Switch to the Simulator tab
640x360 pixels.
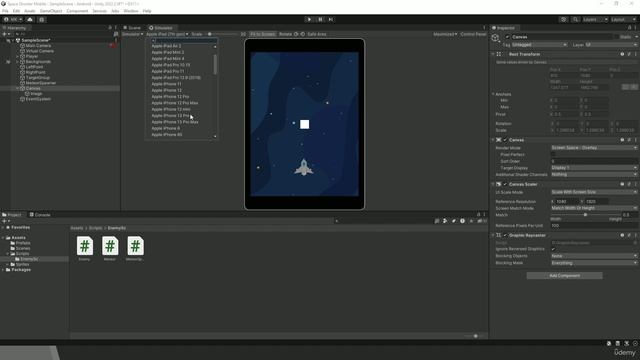161,28
